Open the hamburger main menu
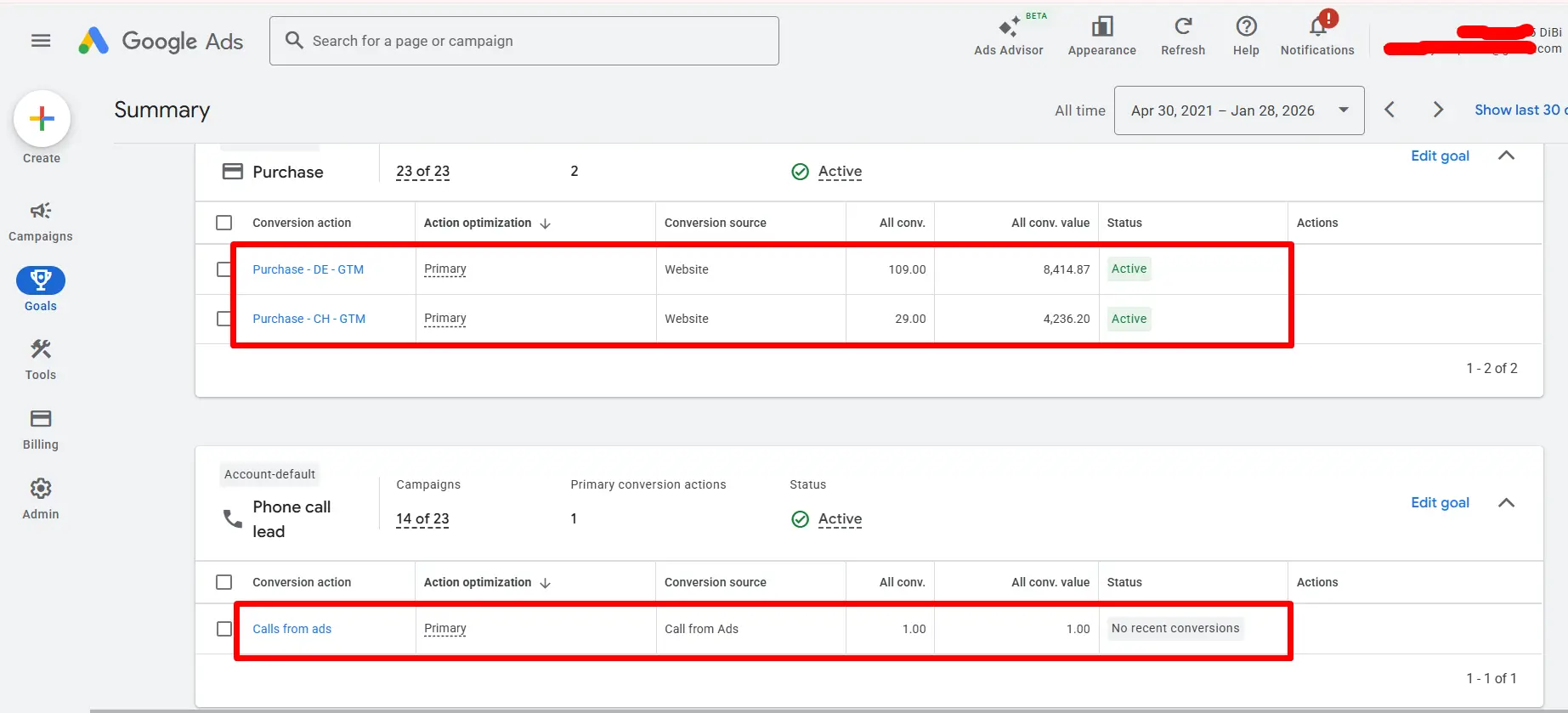 (x=41, y=41)
